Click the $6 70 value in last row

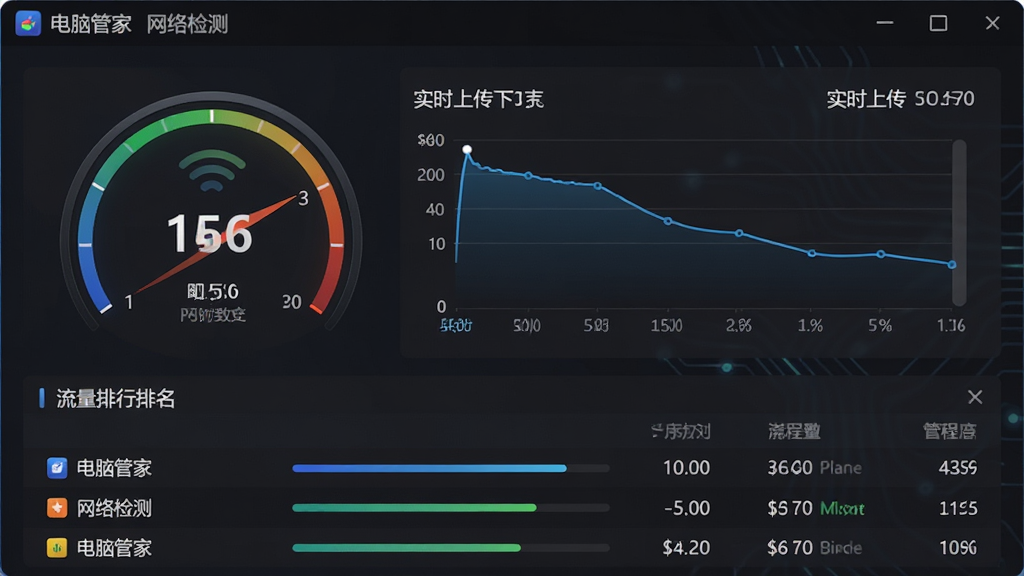[790, 547]
